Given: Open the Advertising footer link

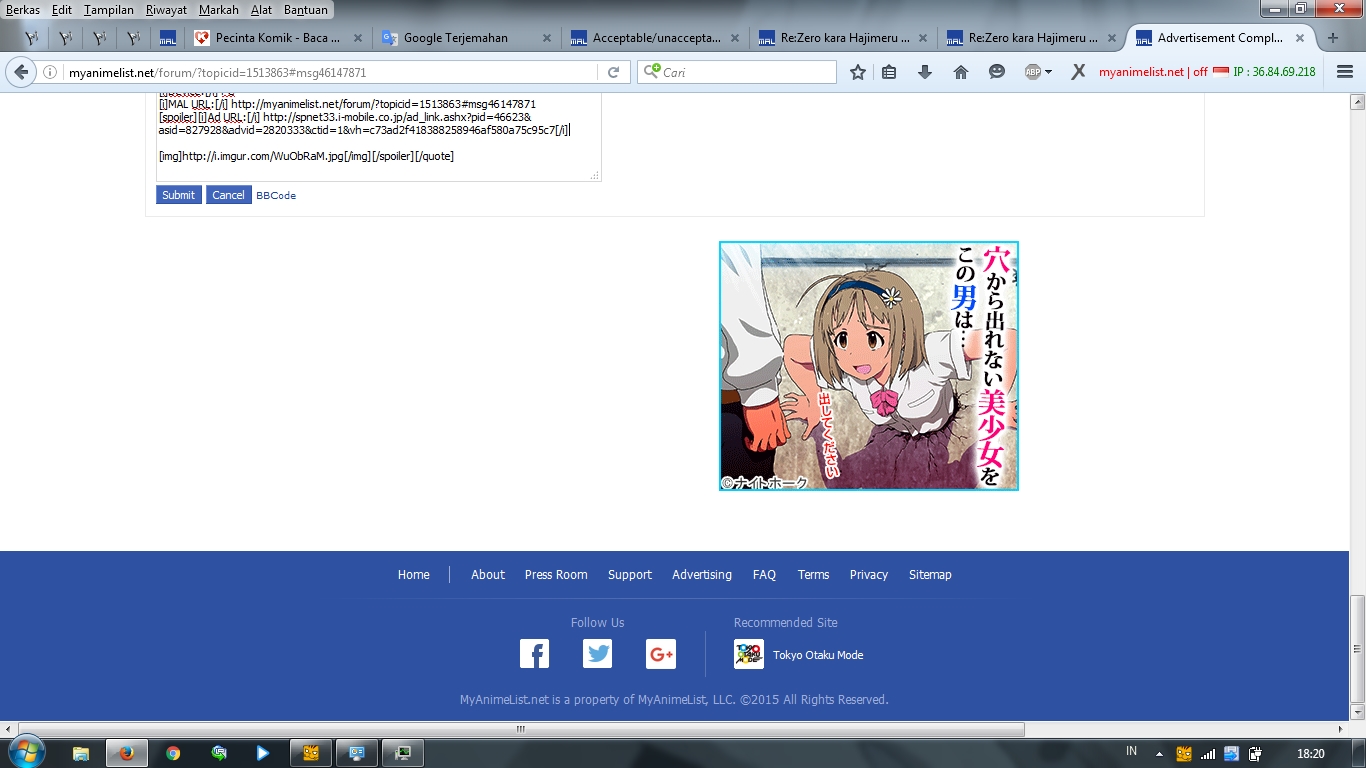Looking at the screenshot, I should tap(702, 575).
